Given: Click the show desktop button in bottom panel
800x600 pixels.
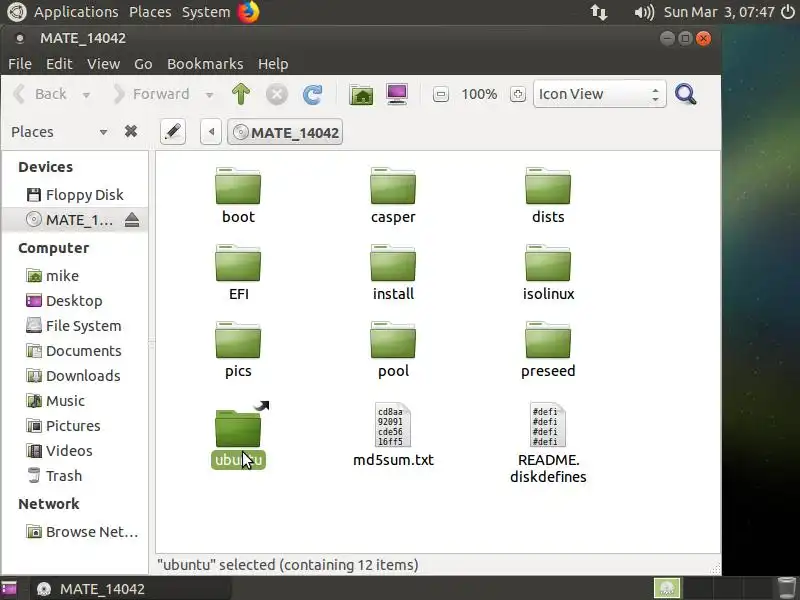Looking at the screenshot, I should coord(9,589).
